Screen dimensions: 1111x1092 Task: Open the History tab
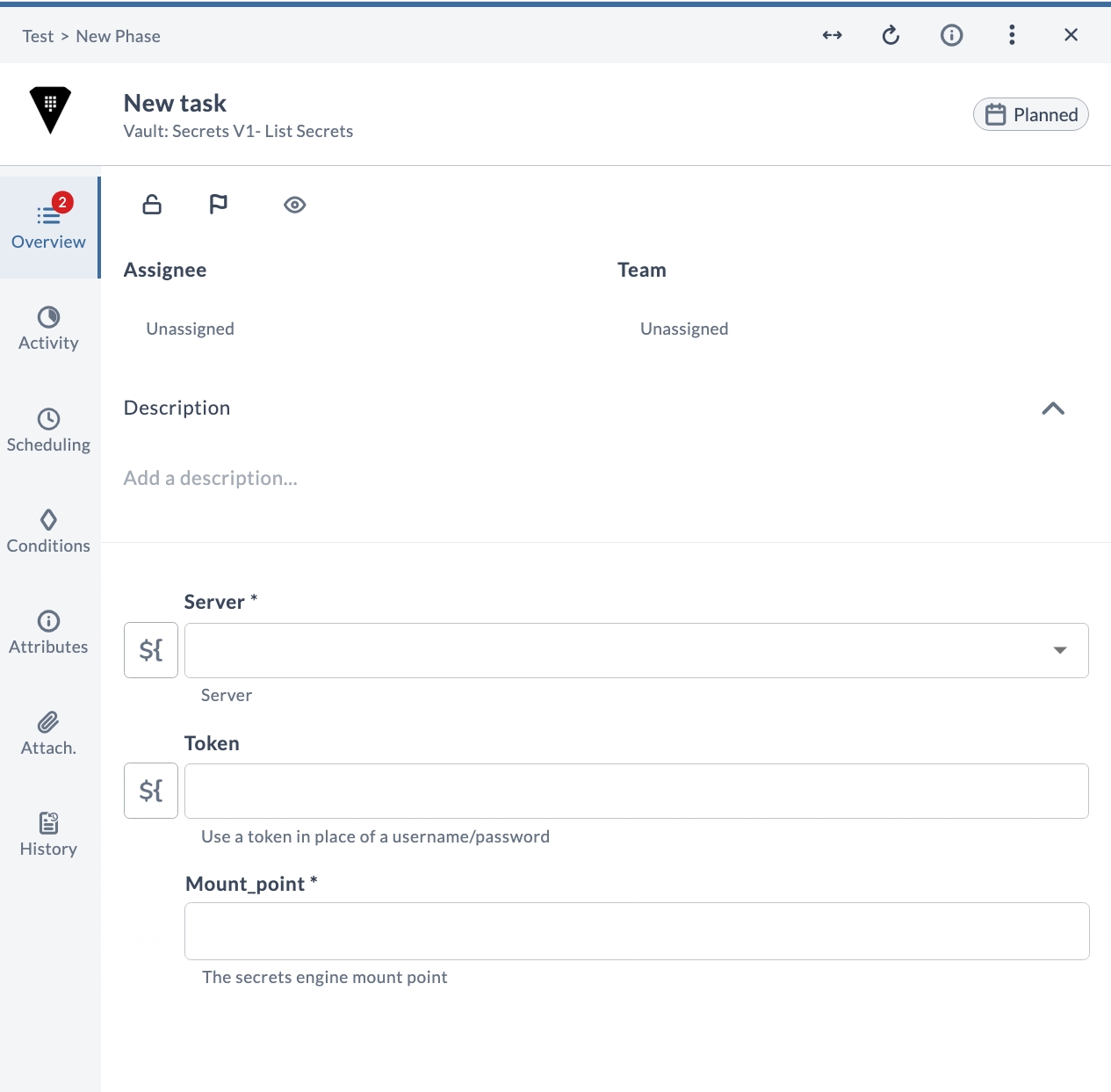pos(49,835)
